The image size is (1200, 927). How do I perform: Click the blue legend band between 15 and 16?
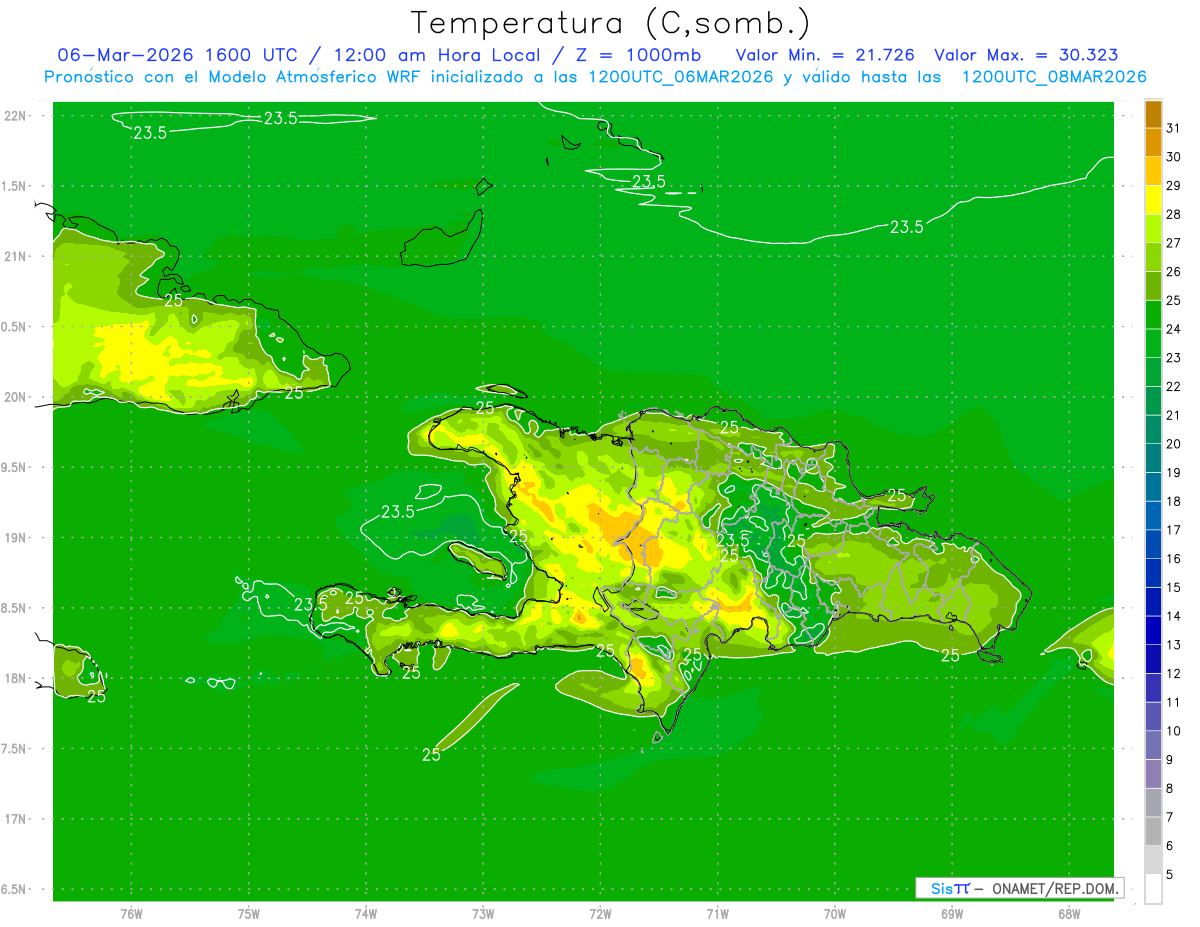pos(1153,573)
